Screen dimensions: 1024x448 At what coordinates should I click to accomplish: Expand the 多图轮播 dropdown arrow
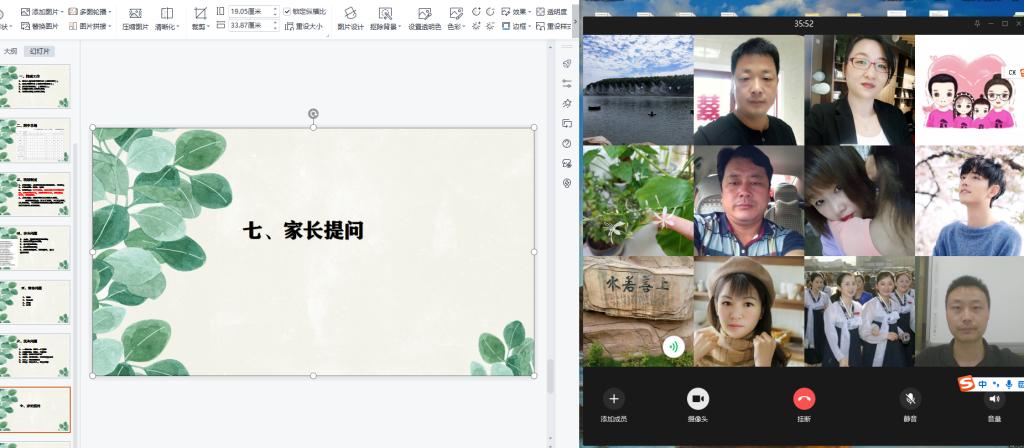coord(110,12)
